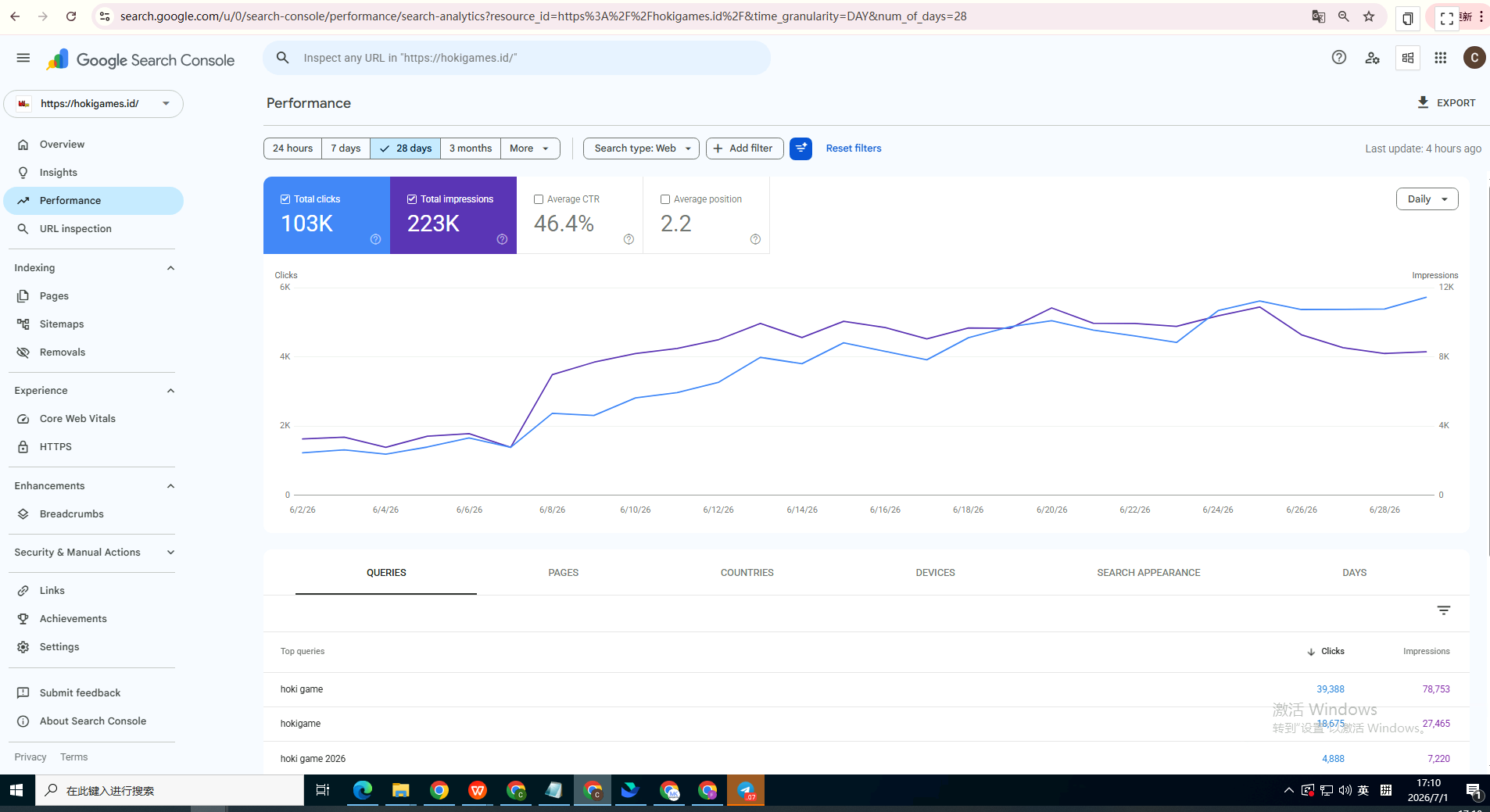Switch to the DEVICES tab
The height and width of the screenshot is (812, 1490).
(935, 573)
